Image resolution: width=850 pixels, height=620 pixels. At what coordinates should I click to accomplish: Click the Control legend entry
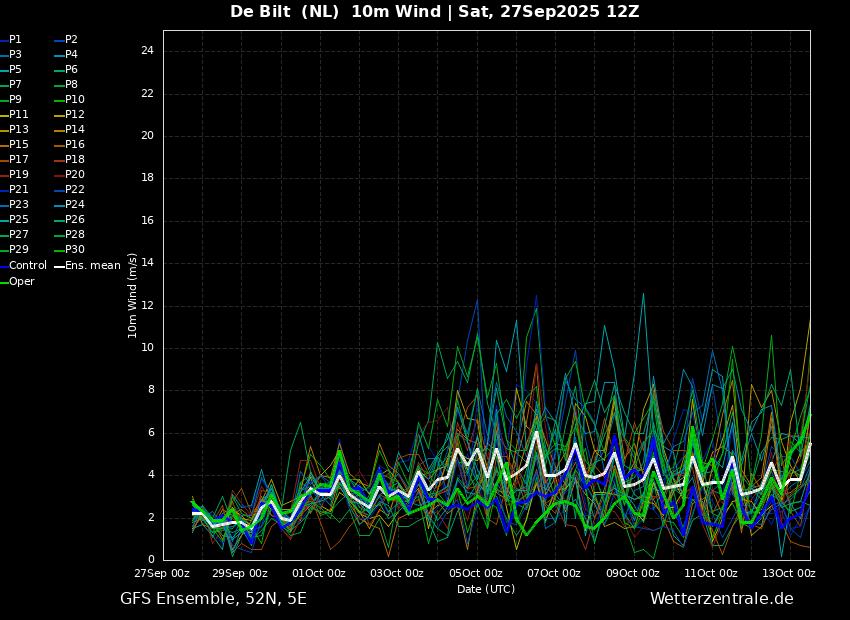coord(24,266)
